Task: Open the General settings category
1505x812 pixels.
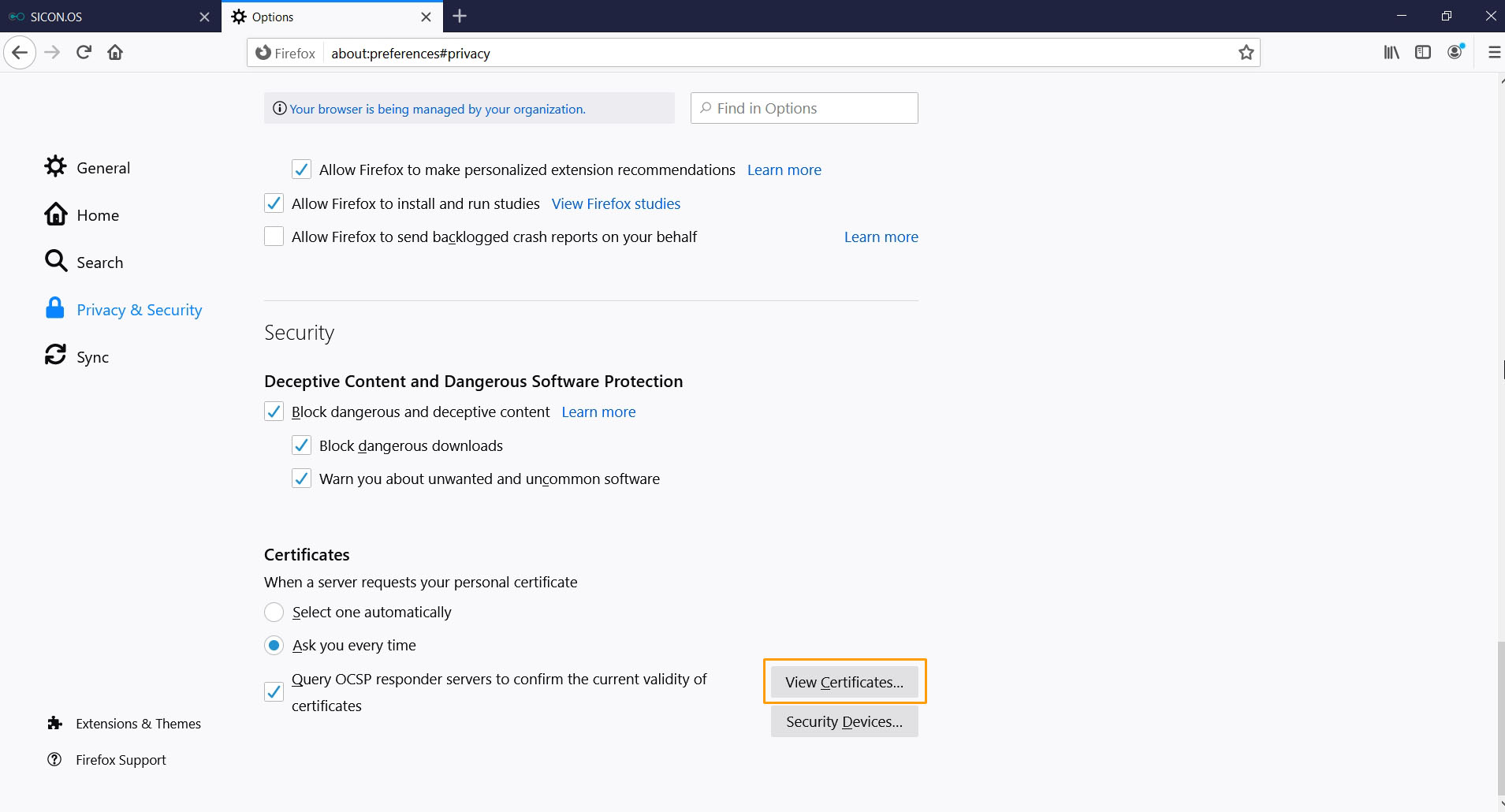Action: (x=102, y=168)
